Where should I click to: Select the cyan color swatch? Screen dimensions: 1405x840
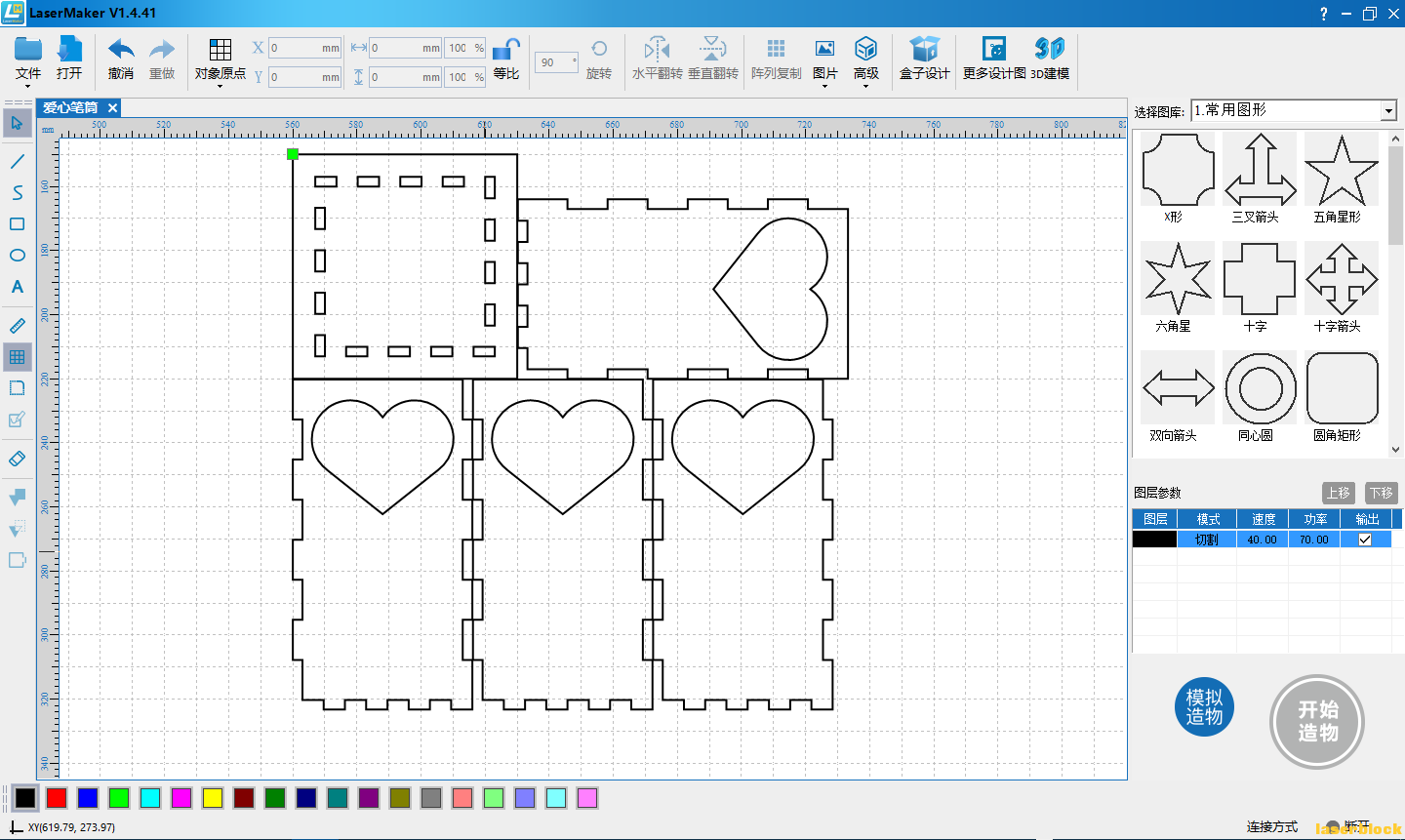point(150,798)
